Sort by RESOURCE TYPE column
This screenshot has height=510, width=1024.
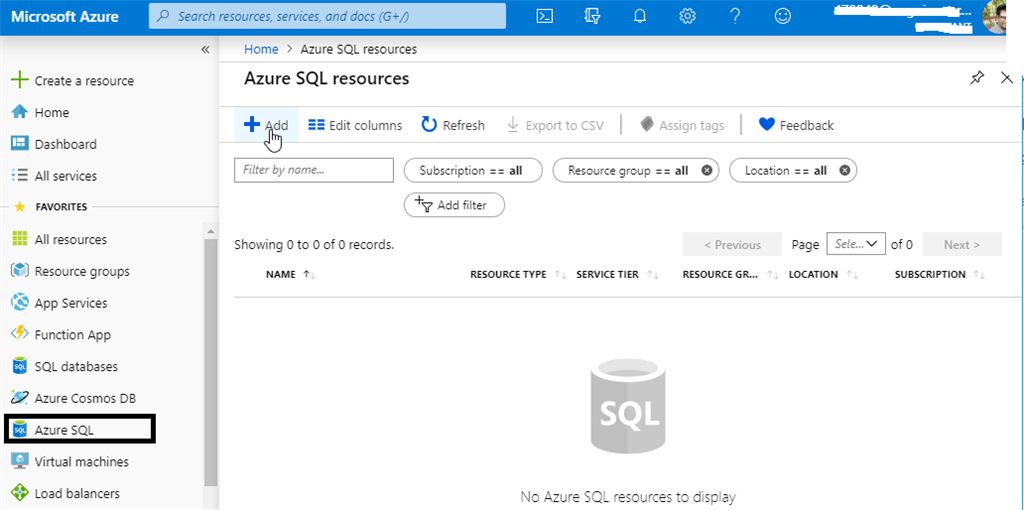pyautogui.click(x=519, y=275)
